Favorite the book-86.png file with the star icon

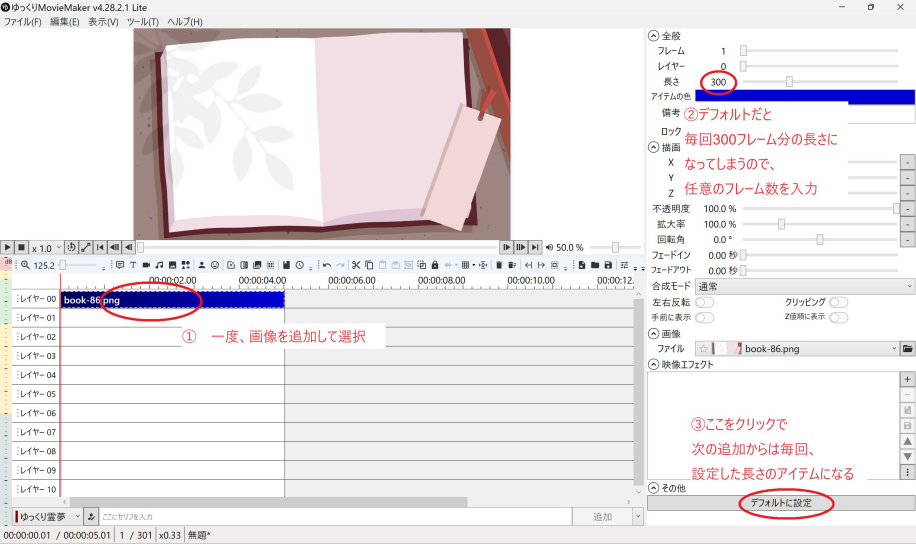pos(703,349)
